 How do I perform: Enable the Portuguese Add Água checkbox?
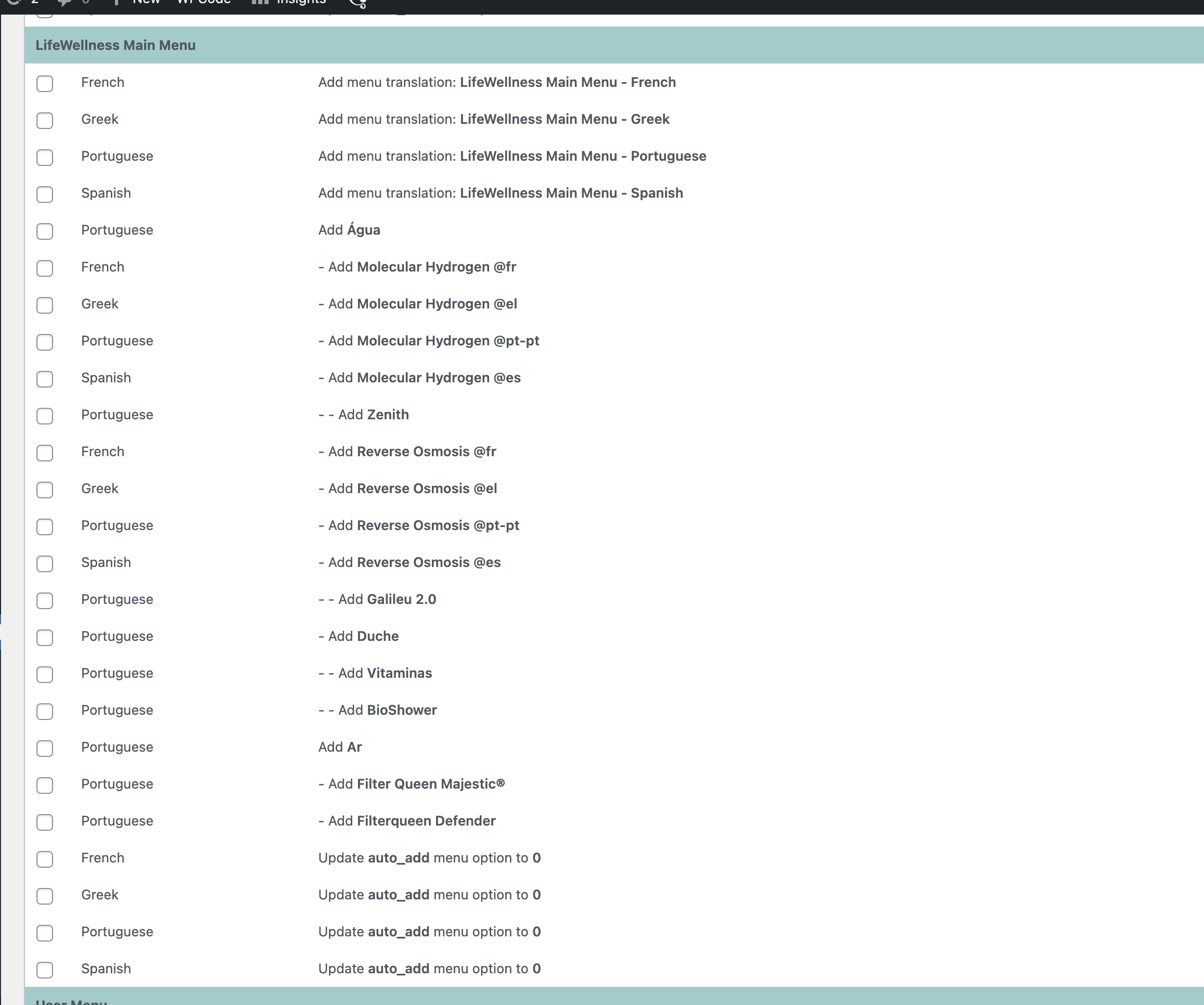[x=45, y=231]
